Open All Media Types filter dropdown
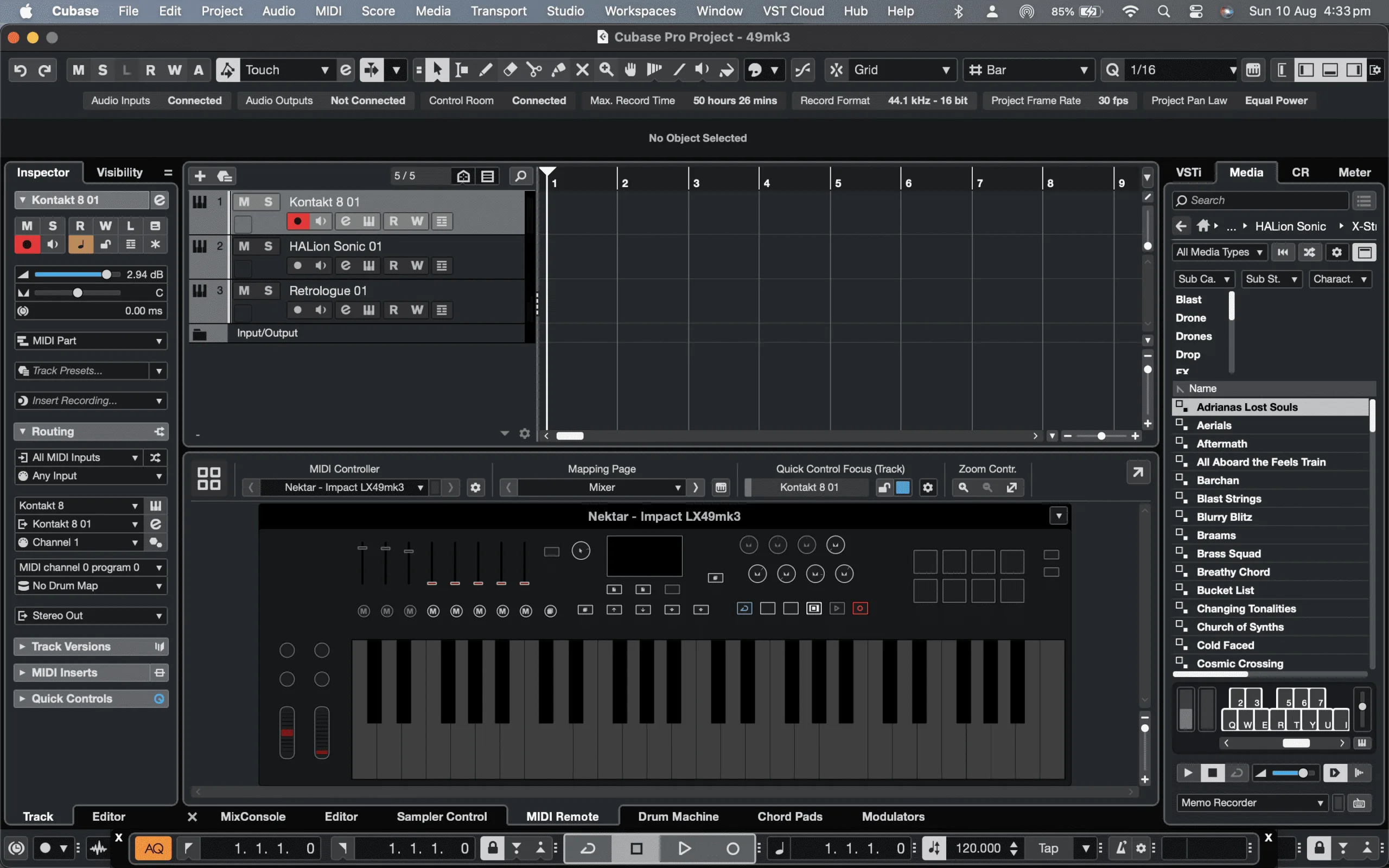Viewport: 1389px width, 868px height. click(1219, 252)
